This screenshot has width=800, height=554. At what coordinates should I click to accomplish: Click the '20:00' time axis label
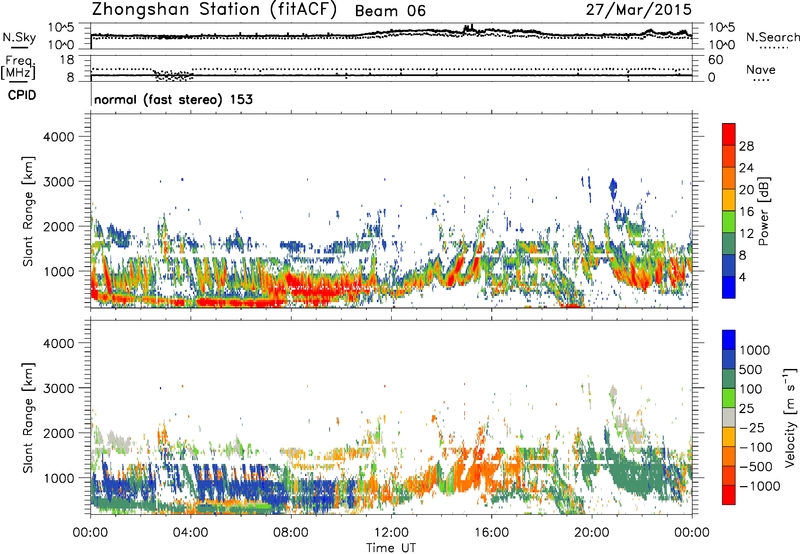pyautogui.click(x=591, y=533)
